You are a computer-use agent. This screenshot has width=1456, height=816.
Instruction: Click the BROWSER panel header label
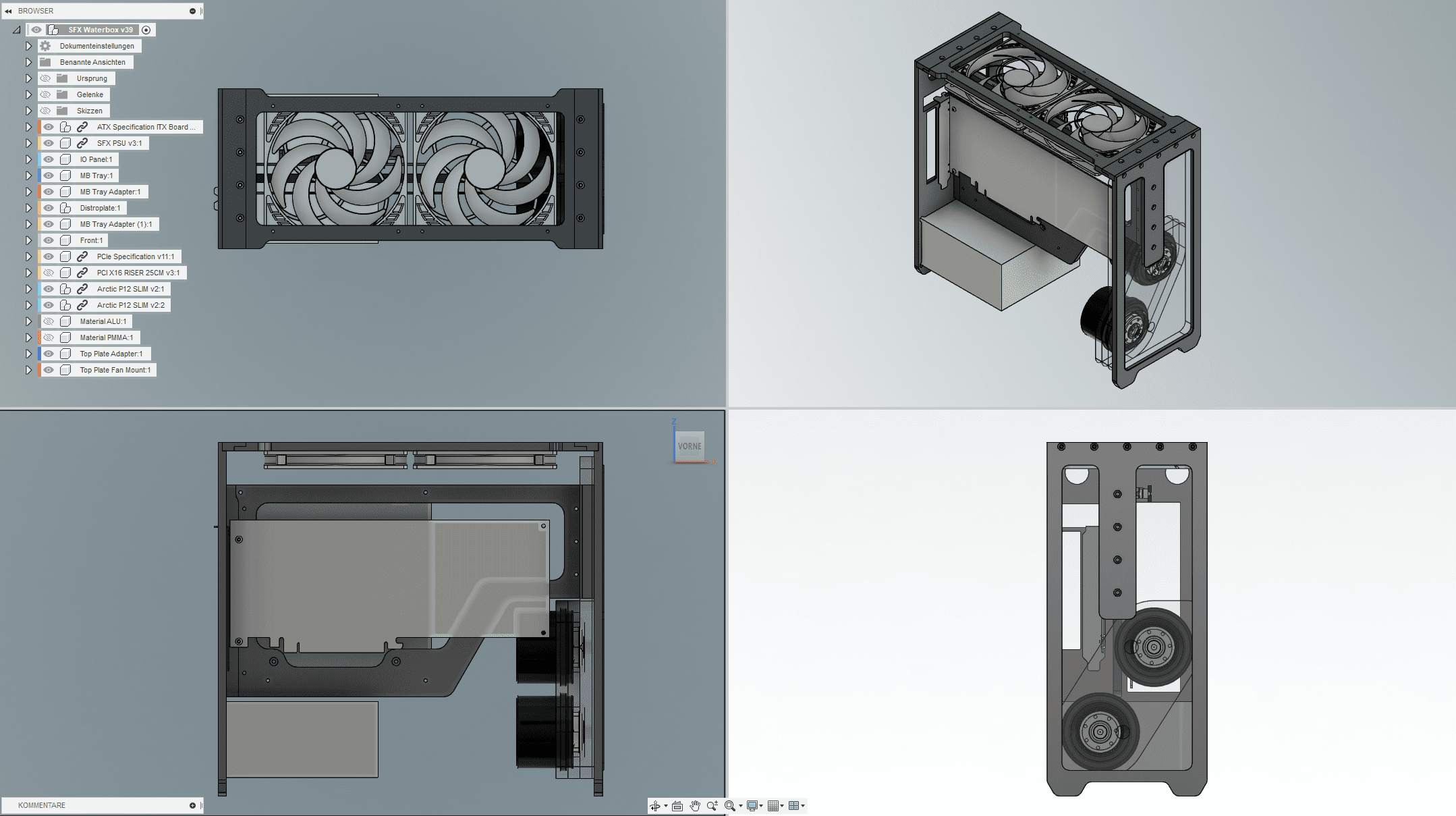36,11
